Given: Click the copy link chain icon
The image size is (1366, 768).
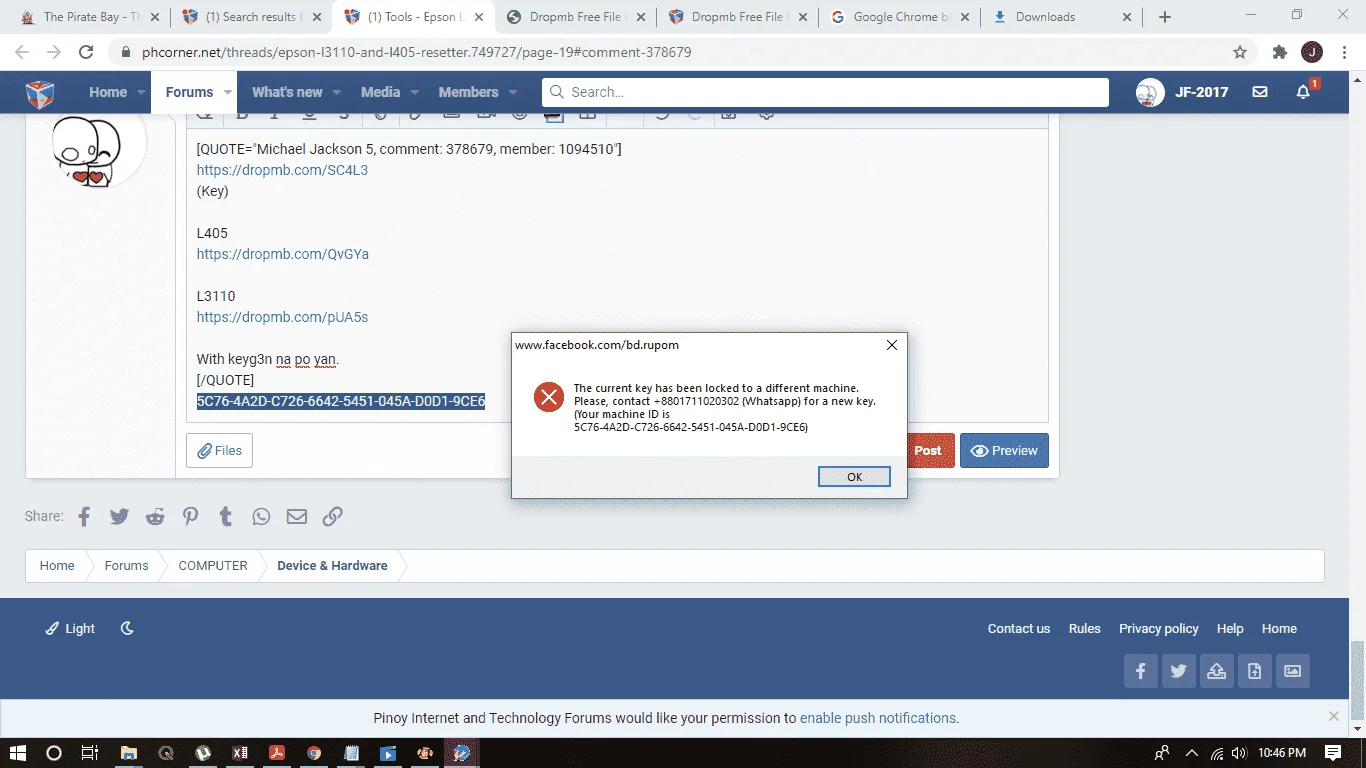Looking at the screenshot, I should coord(333,516).
